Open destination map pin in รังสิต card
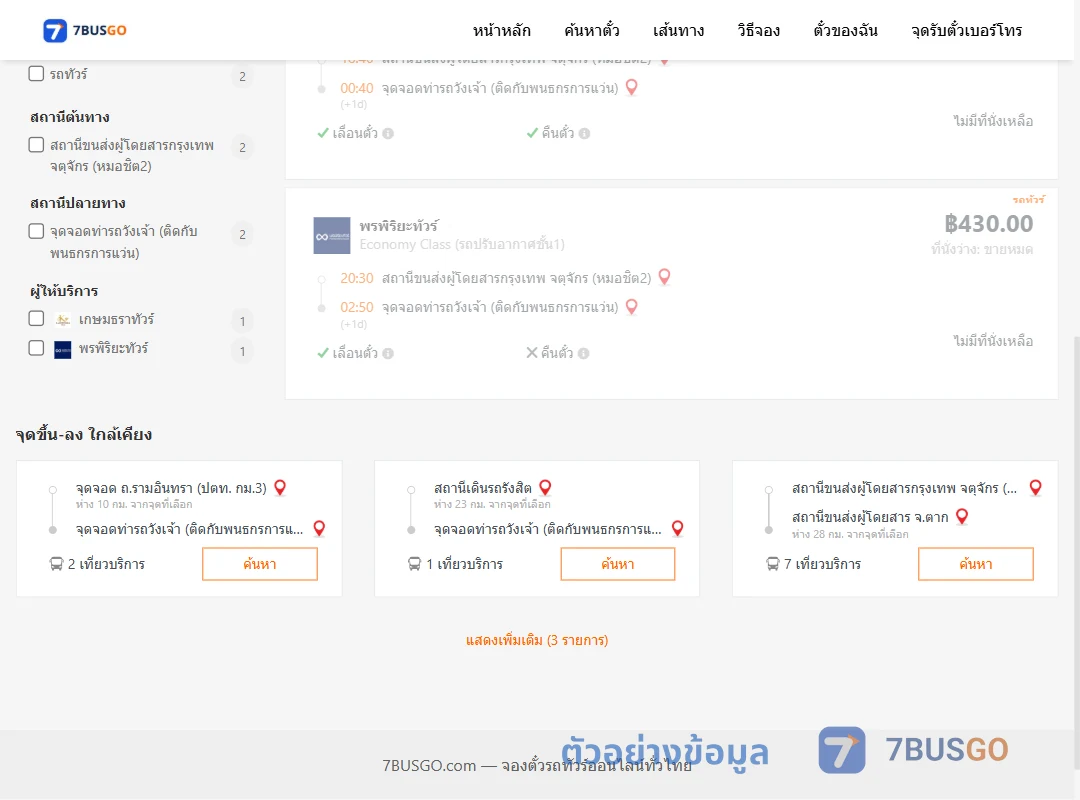The image size is (1080, 800). pos(677,529)
